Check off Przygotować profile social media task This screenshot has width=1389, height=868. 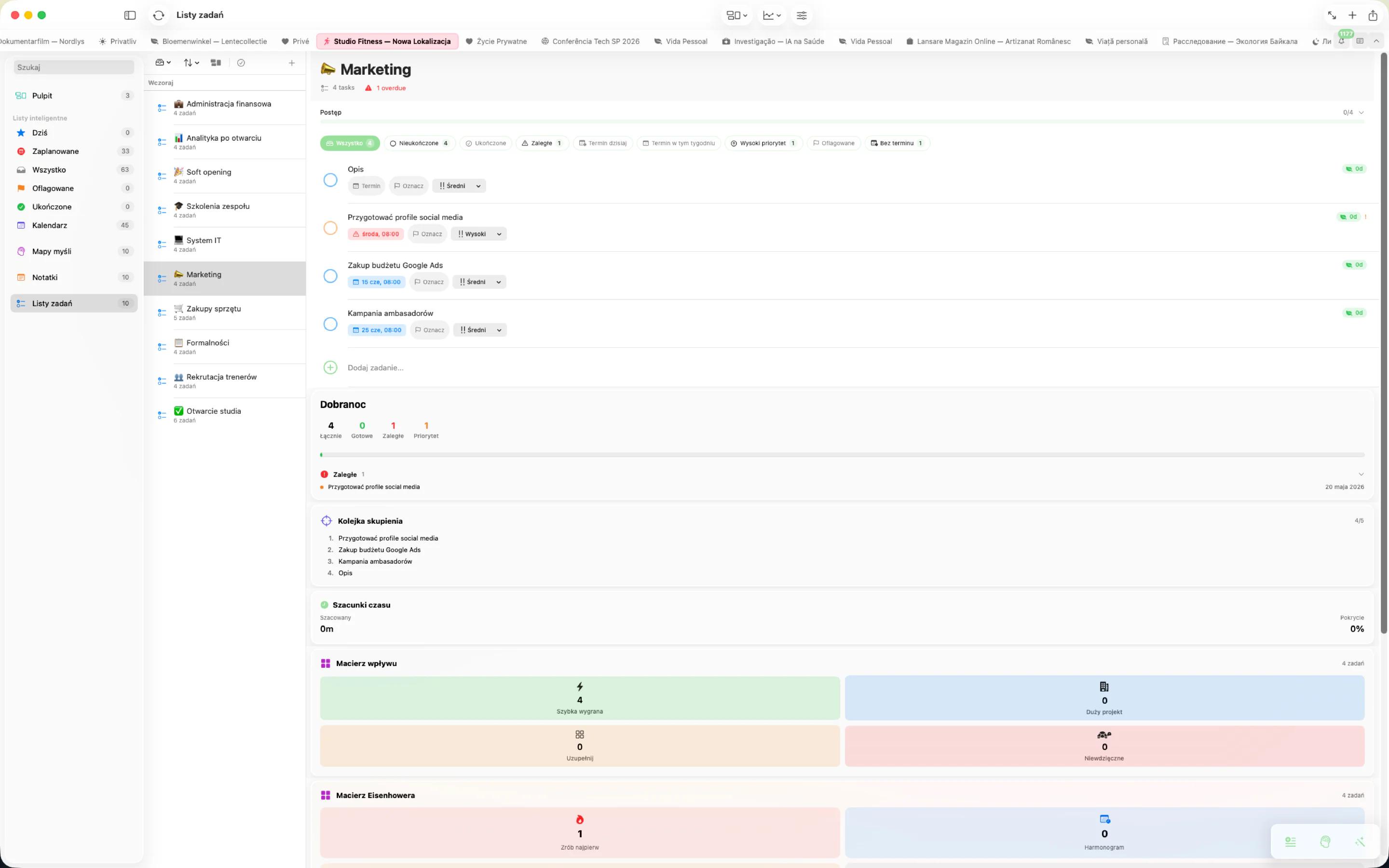point(330,228)
